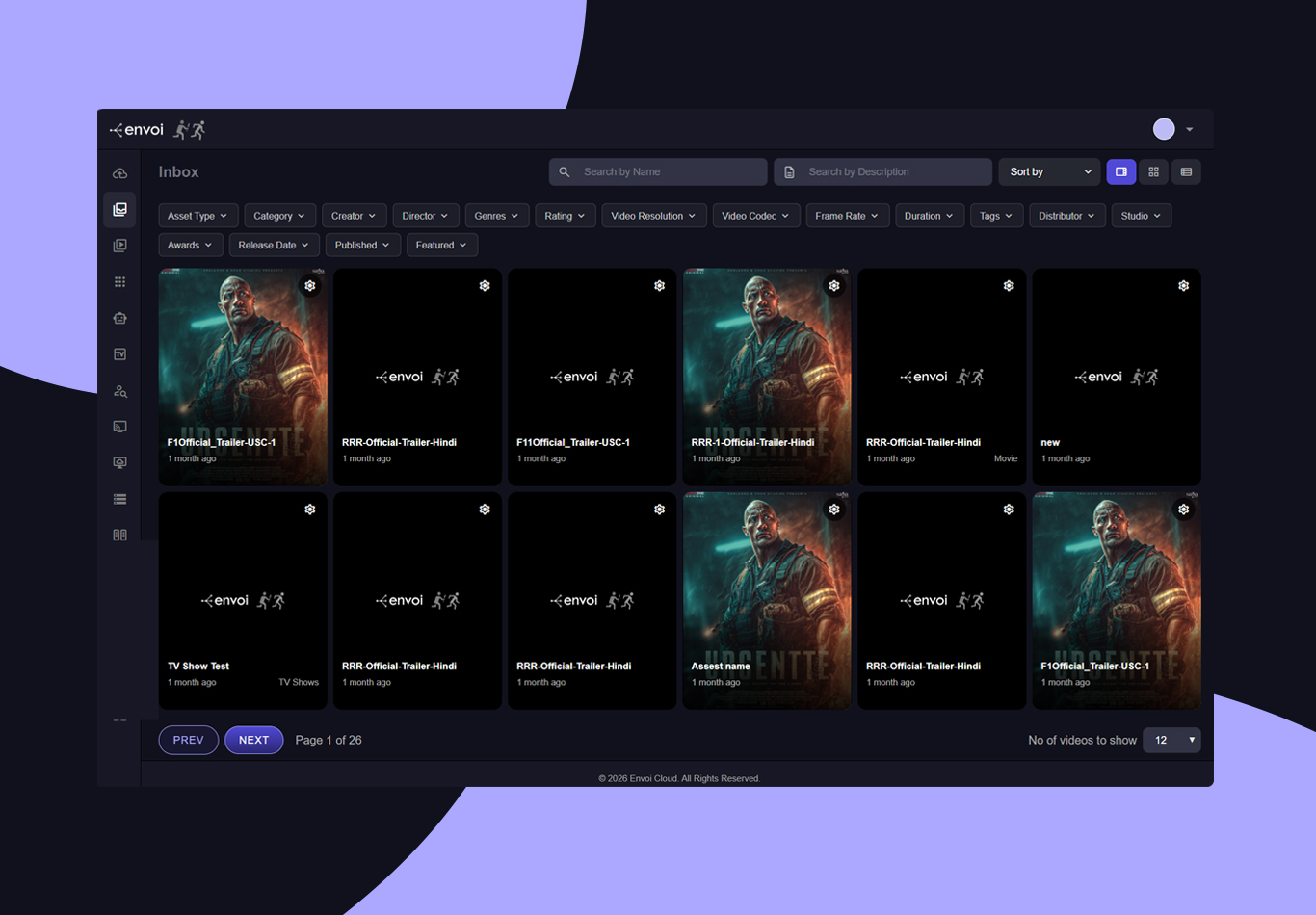Open the user search sidebar icon
1316x915 pixels.
click(119, 391)
